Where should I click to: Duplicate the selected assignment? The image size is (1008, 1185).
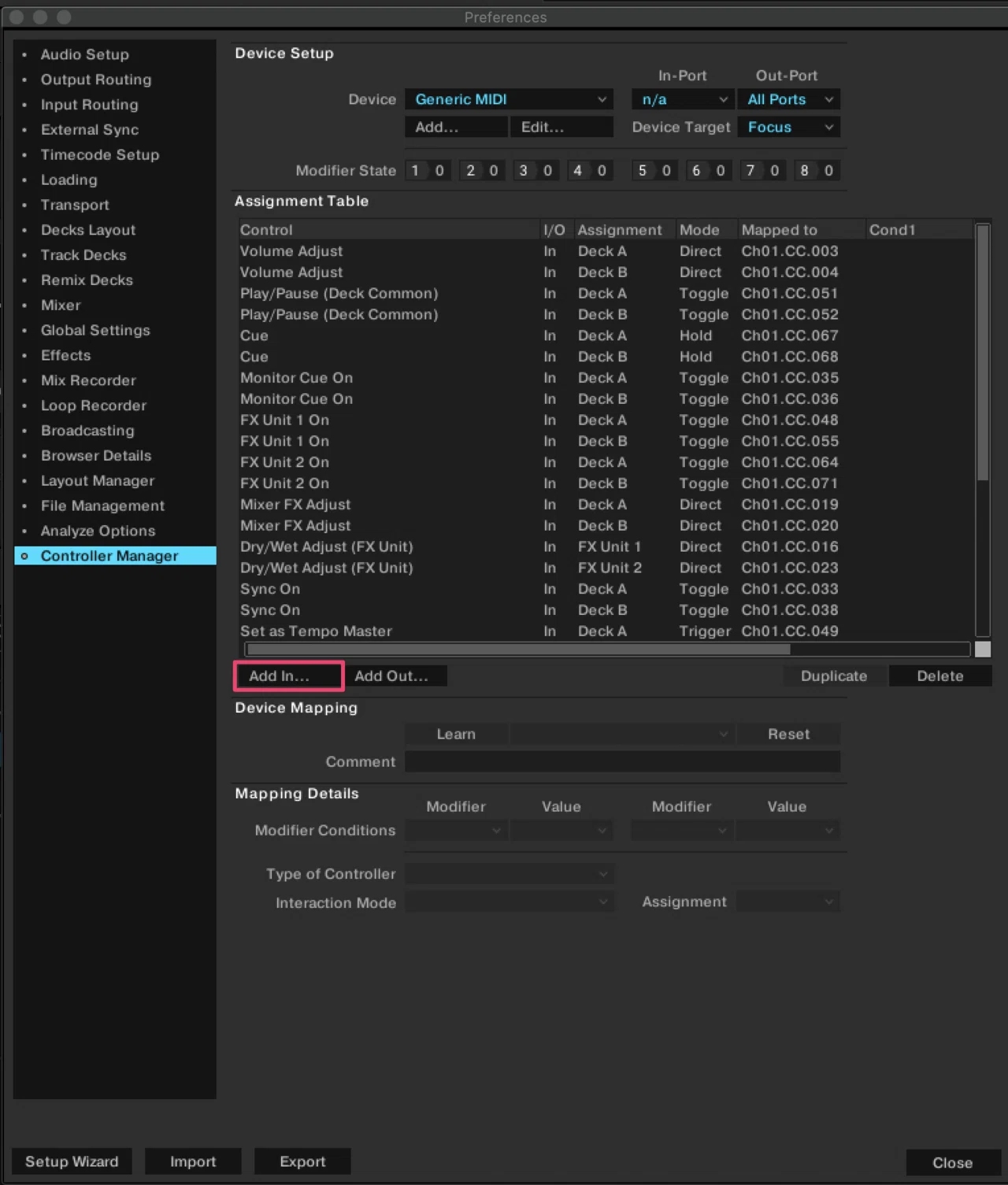834,676
